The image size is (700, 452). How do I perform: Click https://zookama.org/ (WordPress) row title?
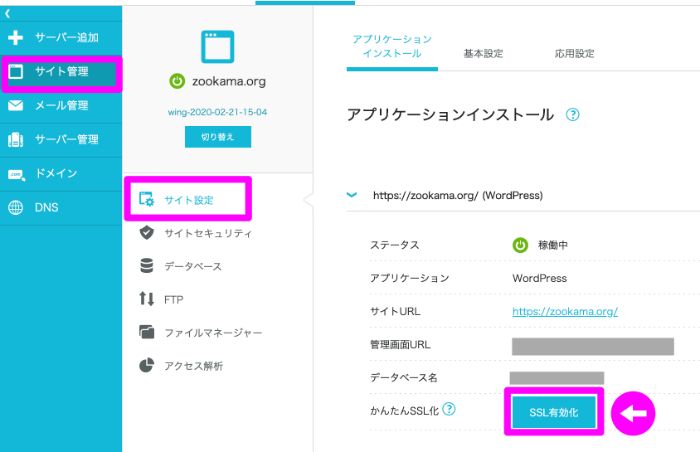458,195
